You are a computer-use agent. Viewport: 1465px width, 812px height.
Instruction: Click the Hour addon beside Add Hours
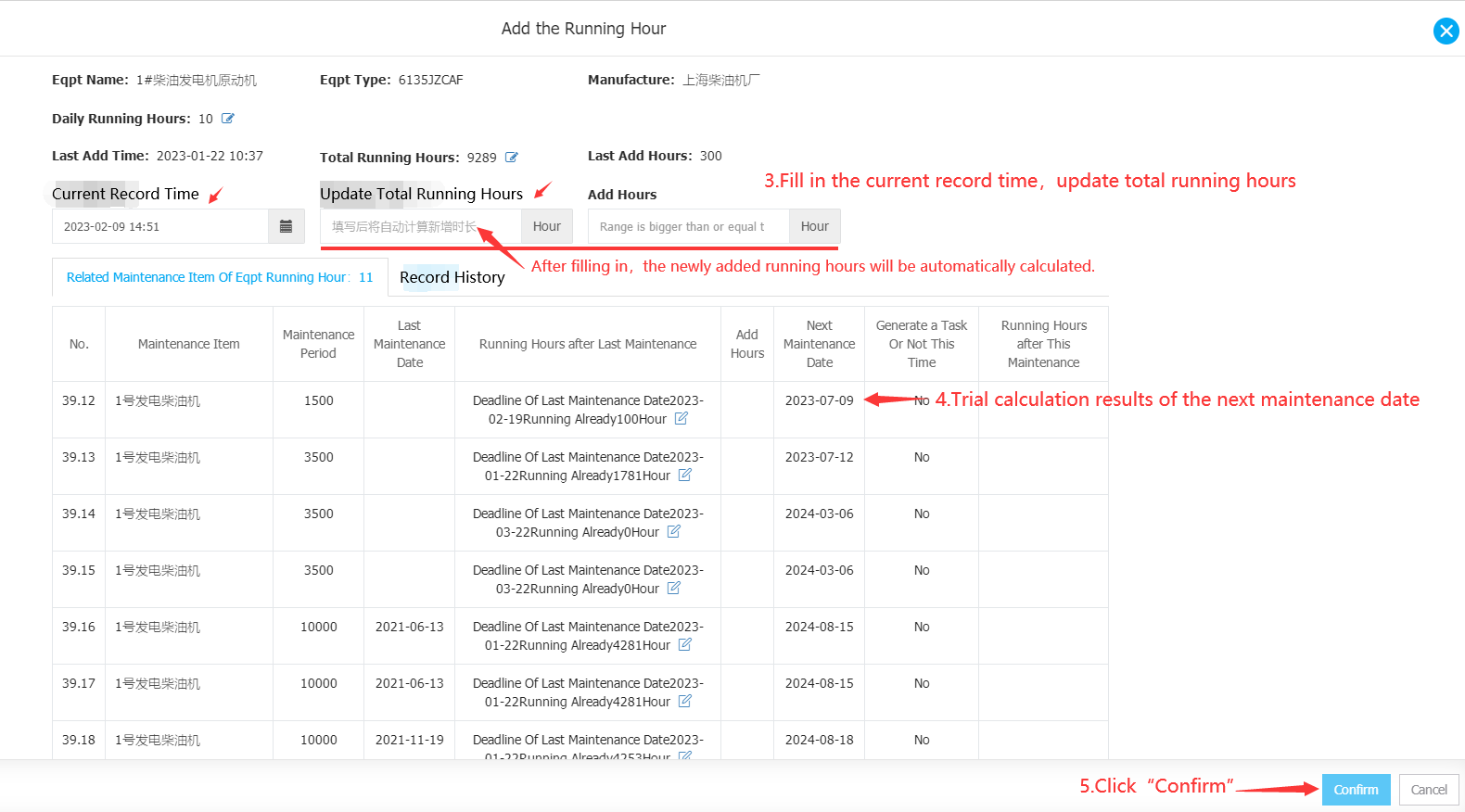815,226
